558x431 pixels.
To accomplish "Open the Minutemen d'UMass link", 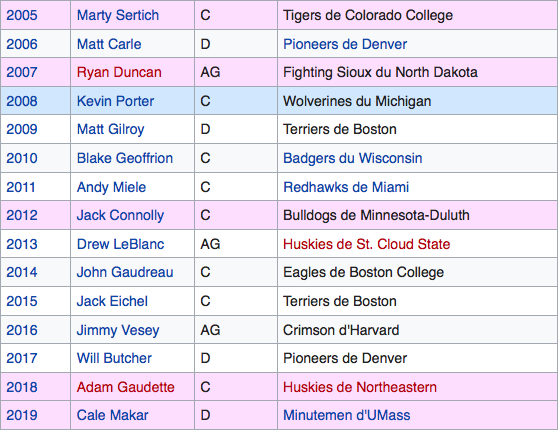I will (x=347, y=415).
